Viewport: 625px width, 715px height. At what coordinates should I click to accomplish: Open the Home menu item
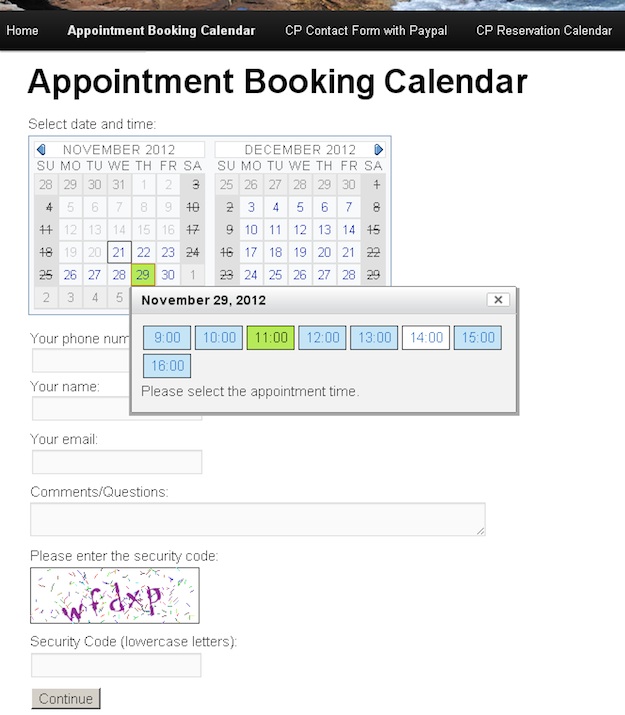pos(22,31)
